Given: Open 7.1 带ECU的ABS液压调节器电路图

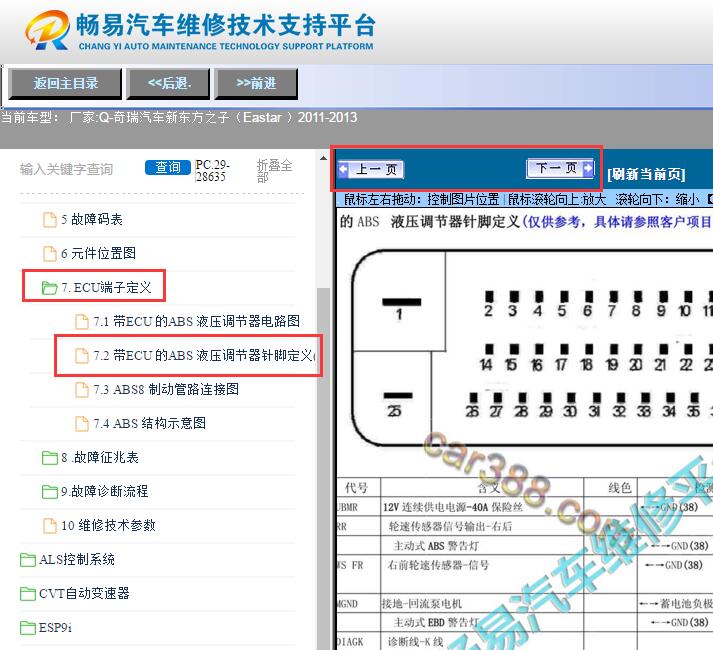Looking at the screenshot, I should (x=196, y=322).
